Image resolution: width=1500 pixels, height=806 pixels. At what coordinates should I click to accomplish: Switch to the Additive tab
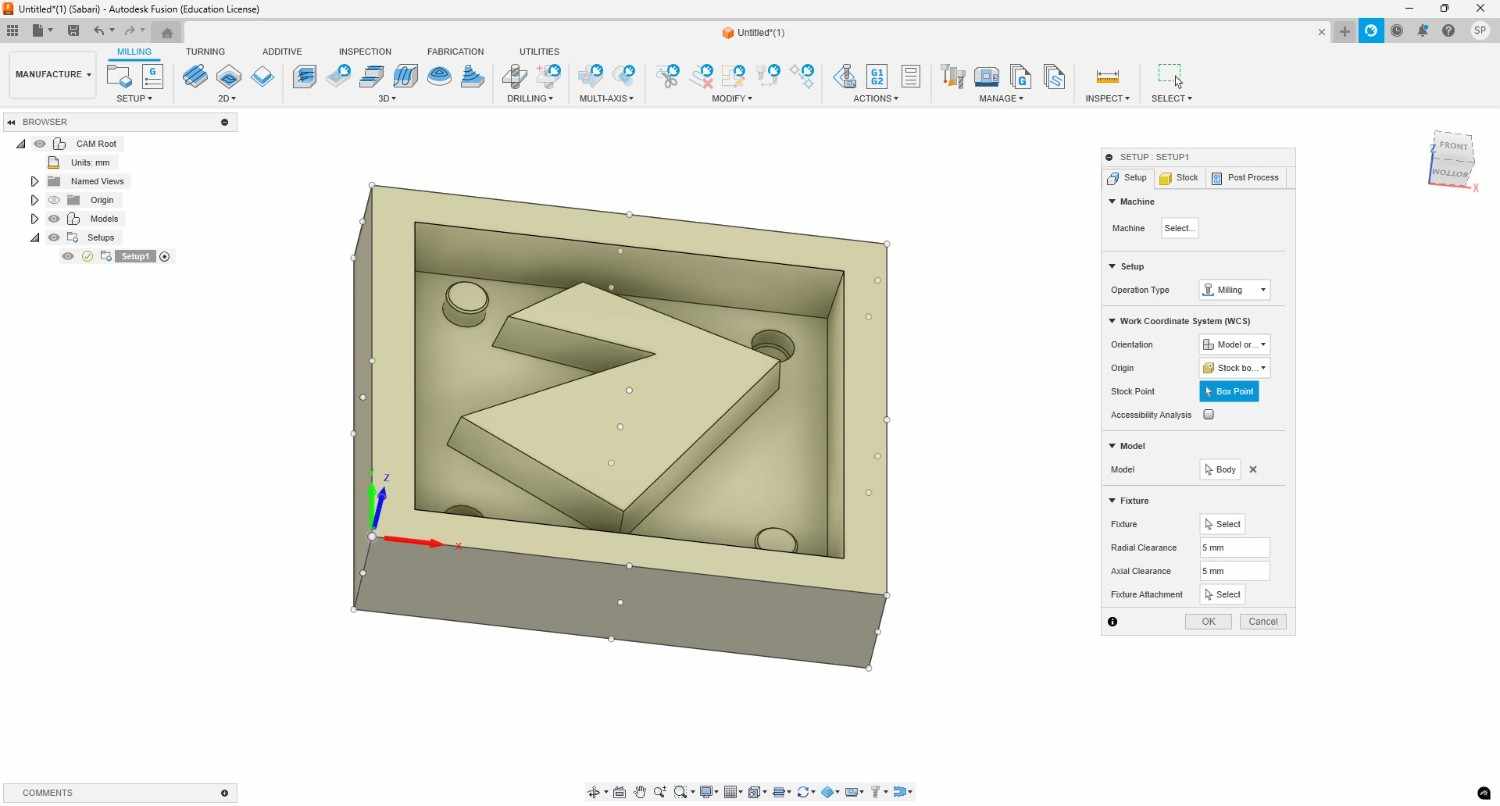(x=282, y=52)
